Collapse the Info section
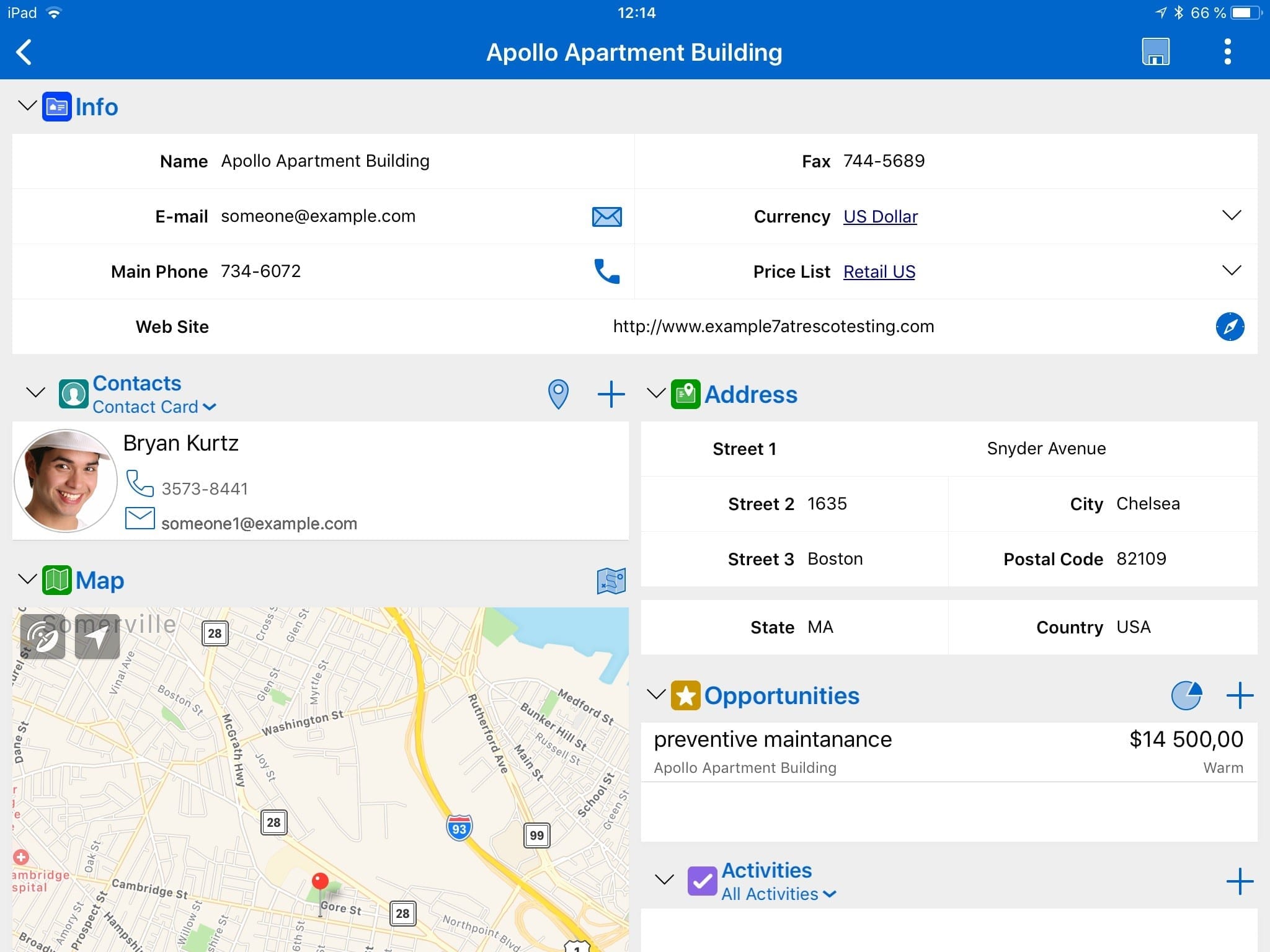The image size is (1270, 952). click(27, 106)
